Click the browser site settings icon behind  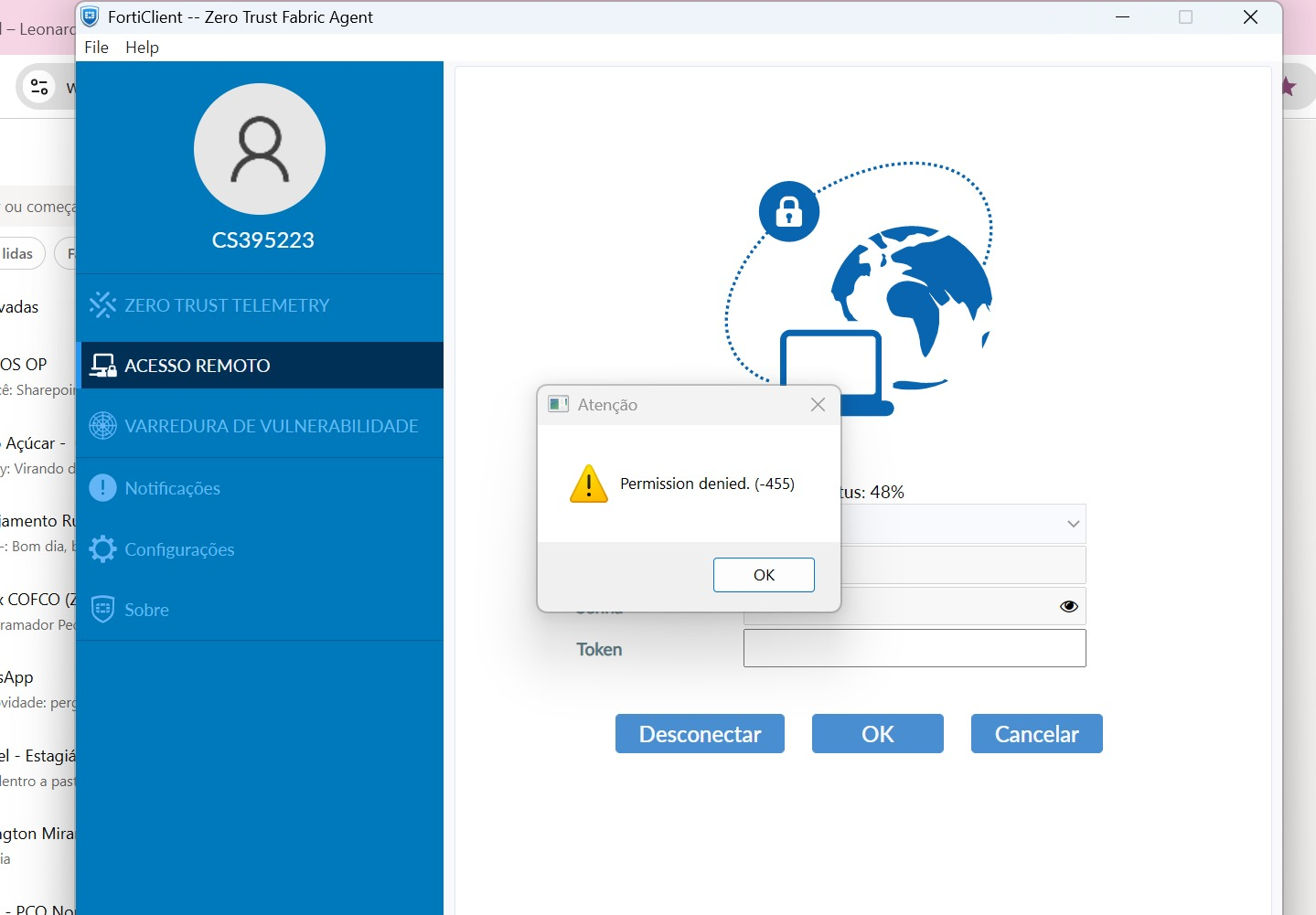click(39, 87)
